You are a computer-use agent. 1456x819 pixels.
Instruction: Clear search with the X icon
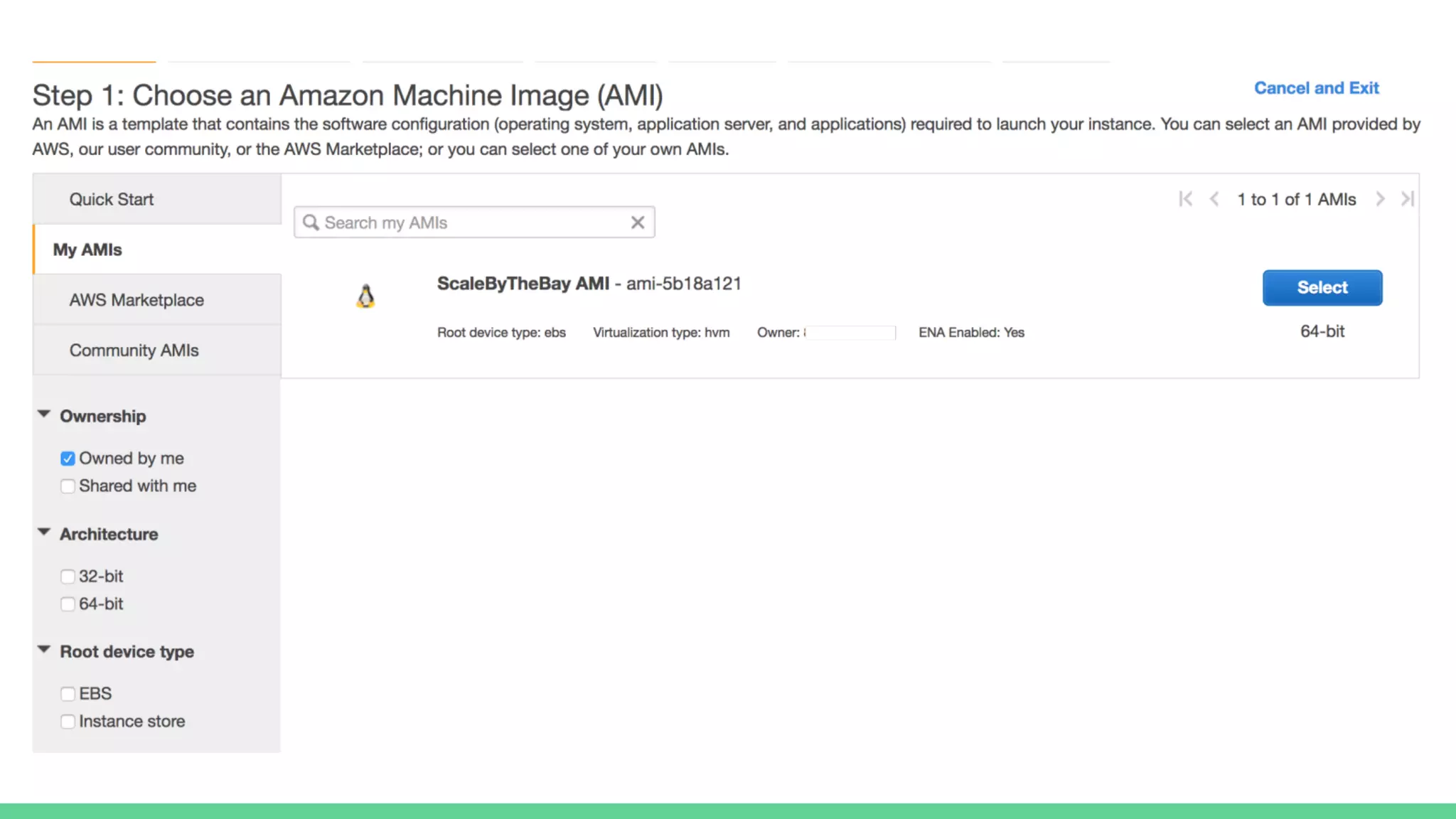[x=638, y=223]
